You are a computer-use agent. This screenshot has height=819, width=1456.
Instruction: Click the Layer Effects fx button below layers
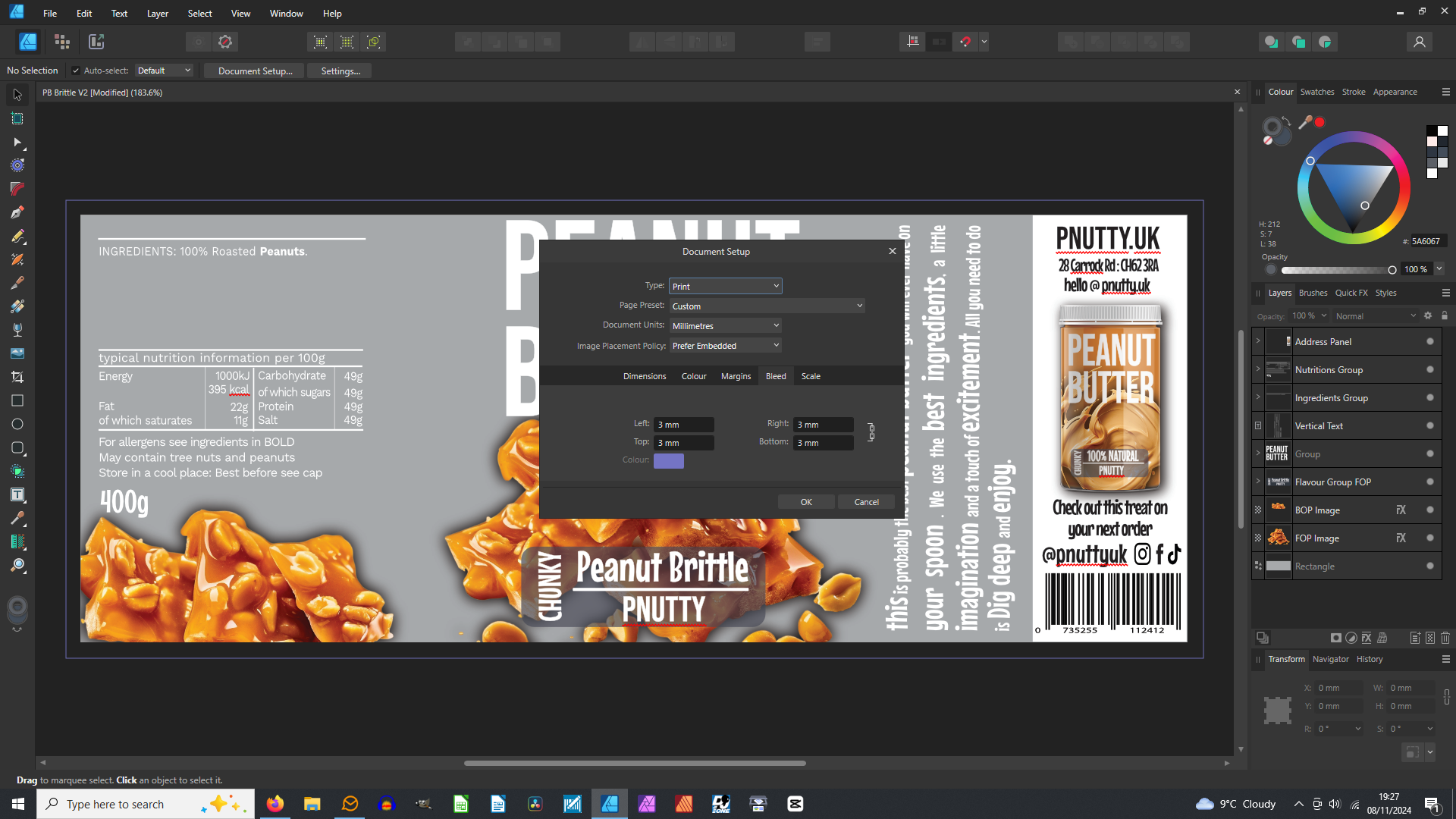pos(1367,638)
